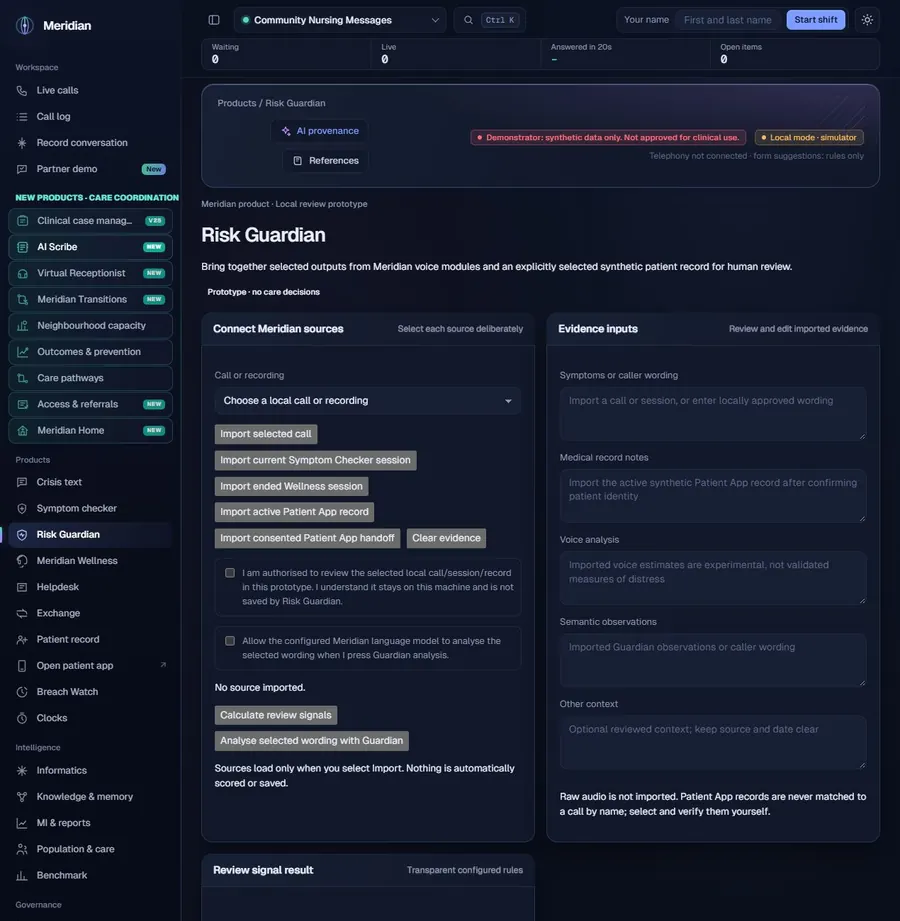
Task: Click the Exchange arrows icon
Action: 22,613
